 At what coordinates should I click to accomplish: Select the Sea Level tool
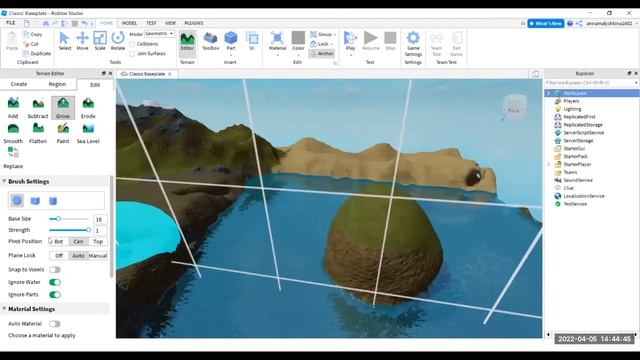tap(88, 133)
